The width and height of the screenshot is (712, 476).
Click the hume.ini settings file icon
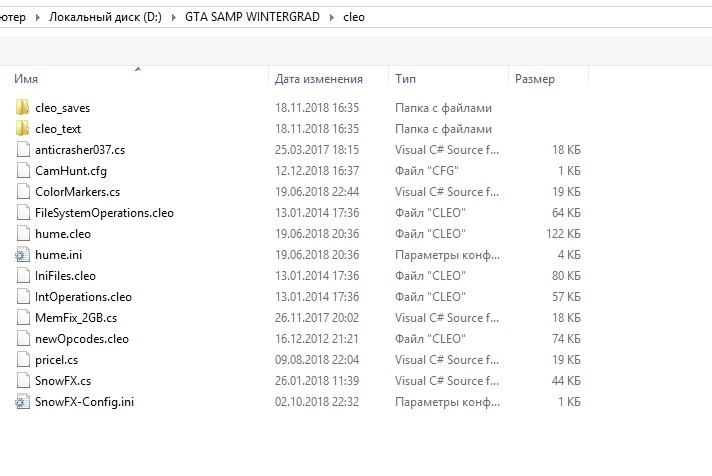[23, 255]
